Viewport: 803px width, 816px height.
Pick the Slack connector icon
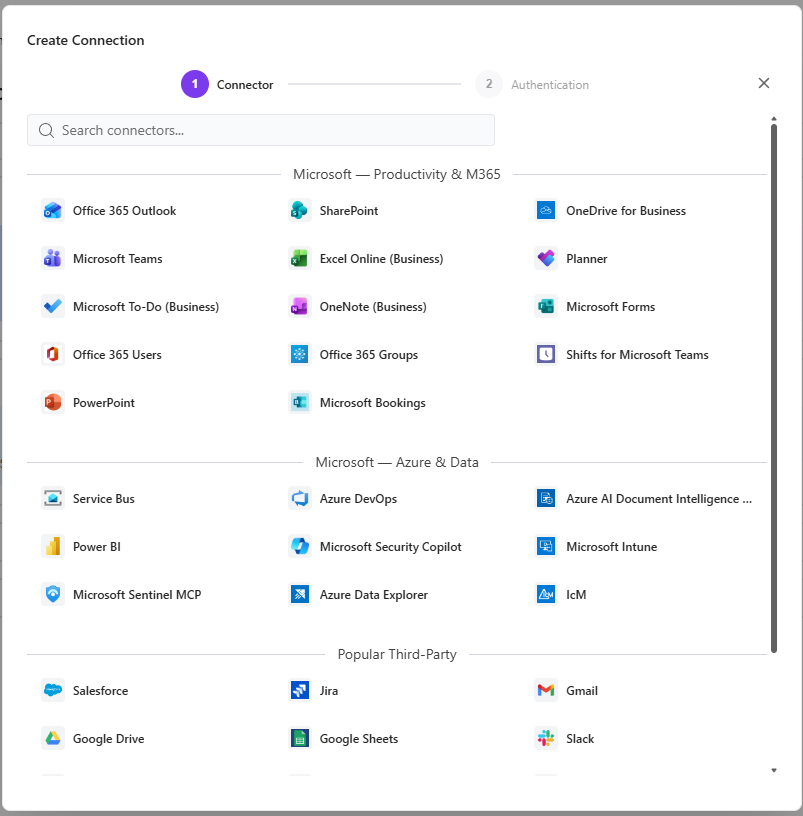pyautogui.click(x=546, y=738)
